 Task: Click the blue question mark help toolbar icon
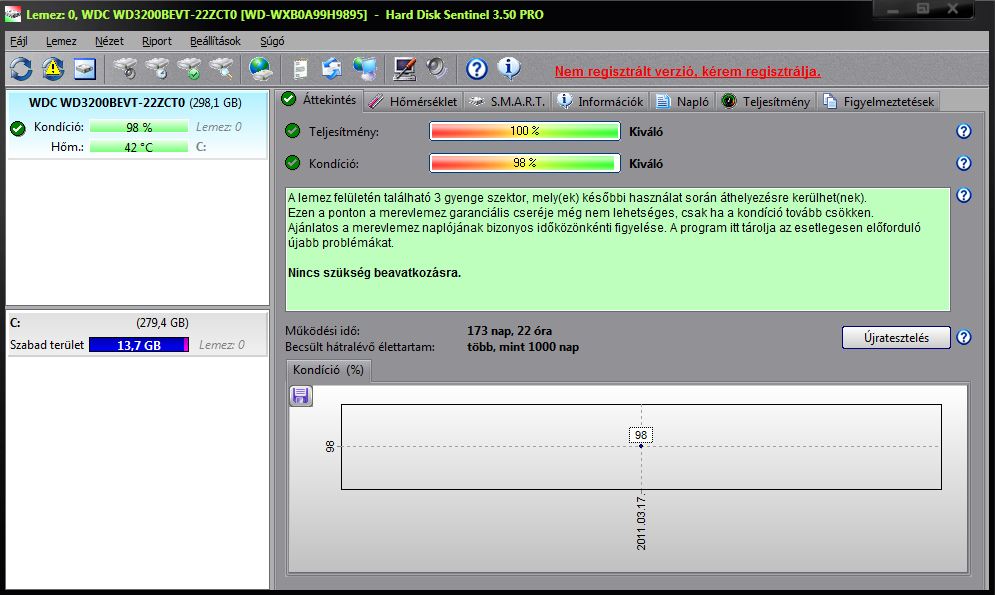click(477, 69)
